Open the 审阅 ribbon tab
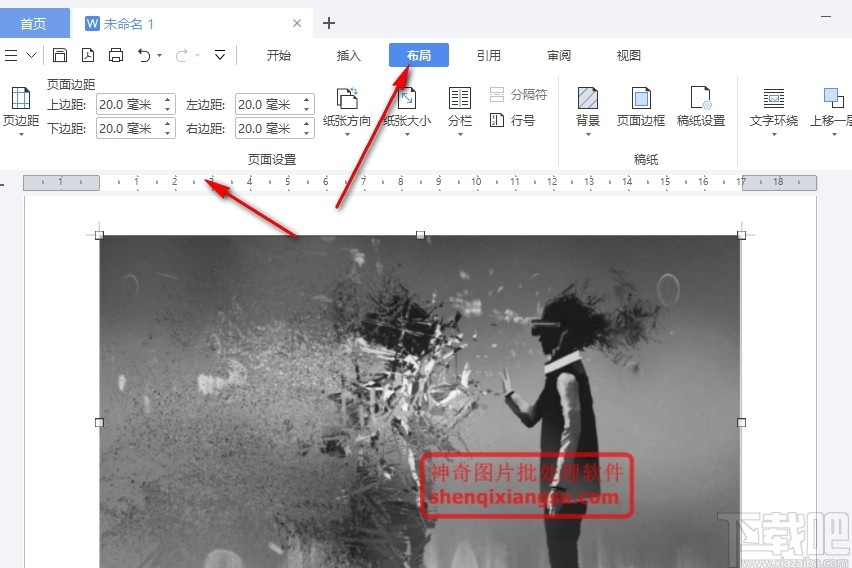 pyautogui.click(x=559, y=55)
